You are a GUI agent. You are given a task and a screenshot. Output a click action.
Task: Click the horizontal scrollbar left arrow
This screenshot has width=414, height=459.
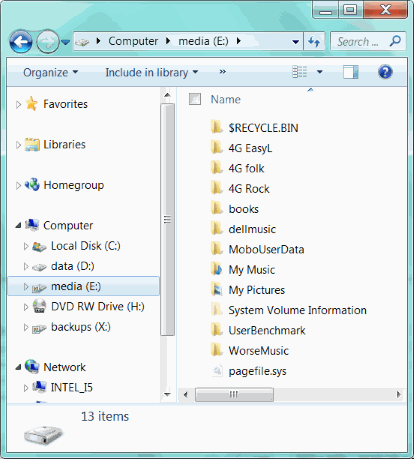click(186, 395)
